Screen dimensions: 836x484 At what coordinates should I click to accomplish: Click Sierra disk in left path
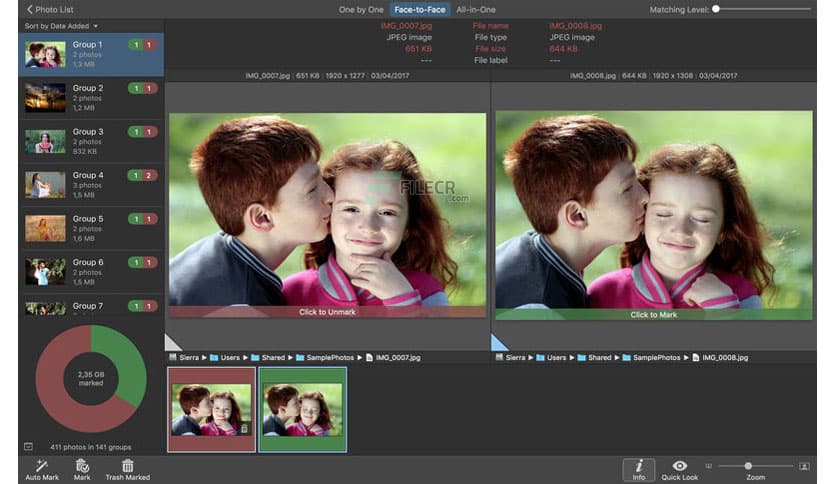(184, 358)
